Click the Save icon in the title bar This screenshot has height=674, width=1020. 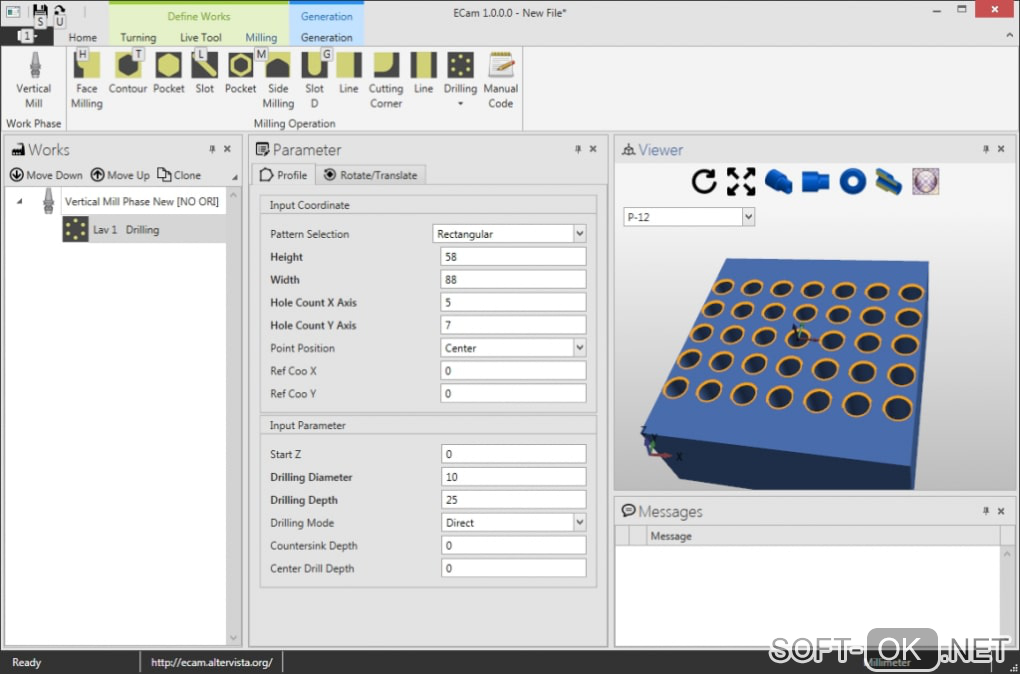pyautogui.click(x=40, y=12)
